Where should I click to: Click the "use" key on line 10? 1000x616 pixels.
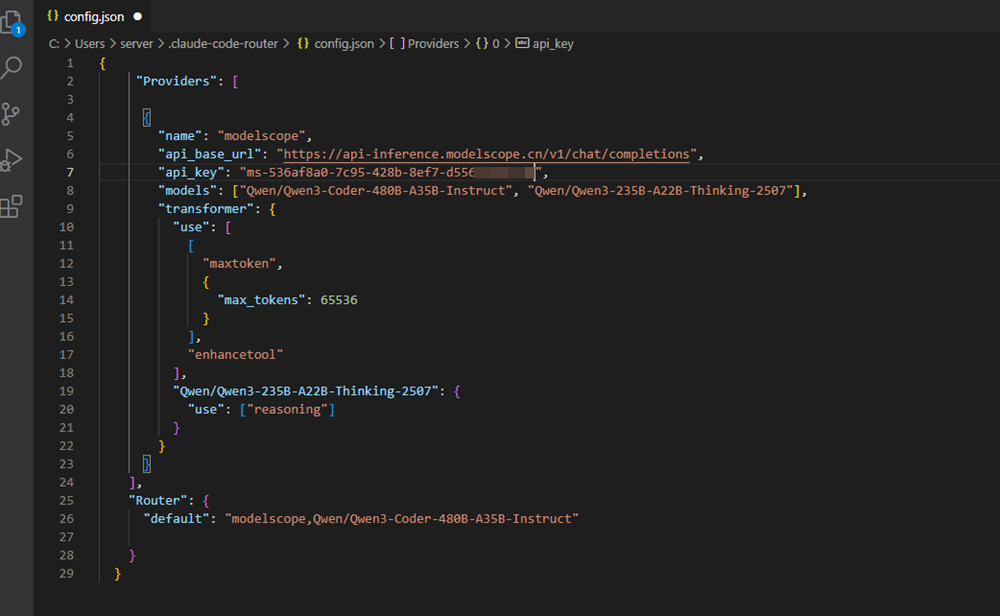[191, 227]
